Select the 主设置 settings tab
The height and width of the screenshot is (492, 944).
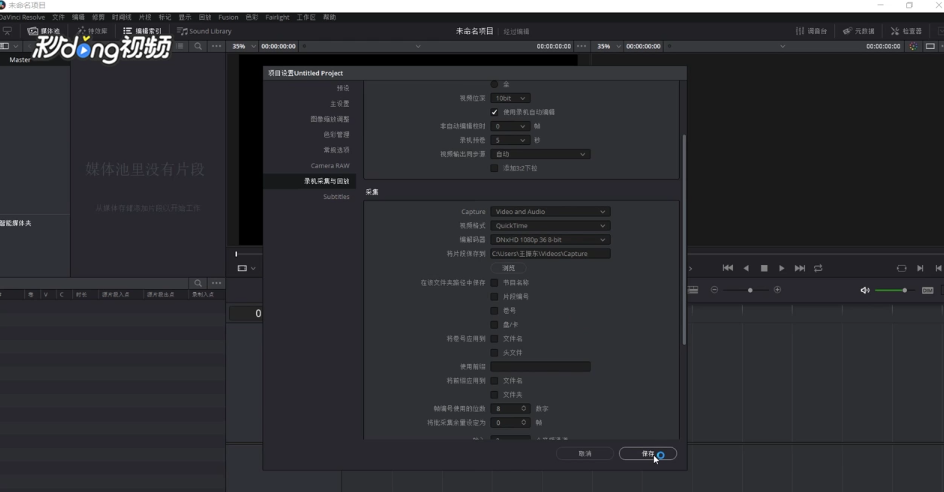[340, 104]
